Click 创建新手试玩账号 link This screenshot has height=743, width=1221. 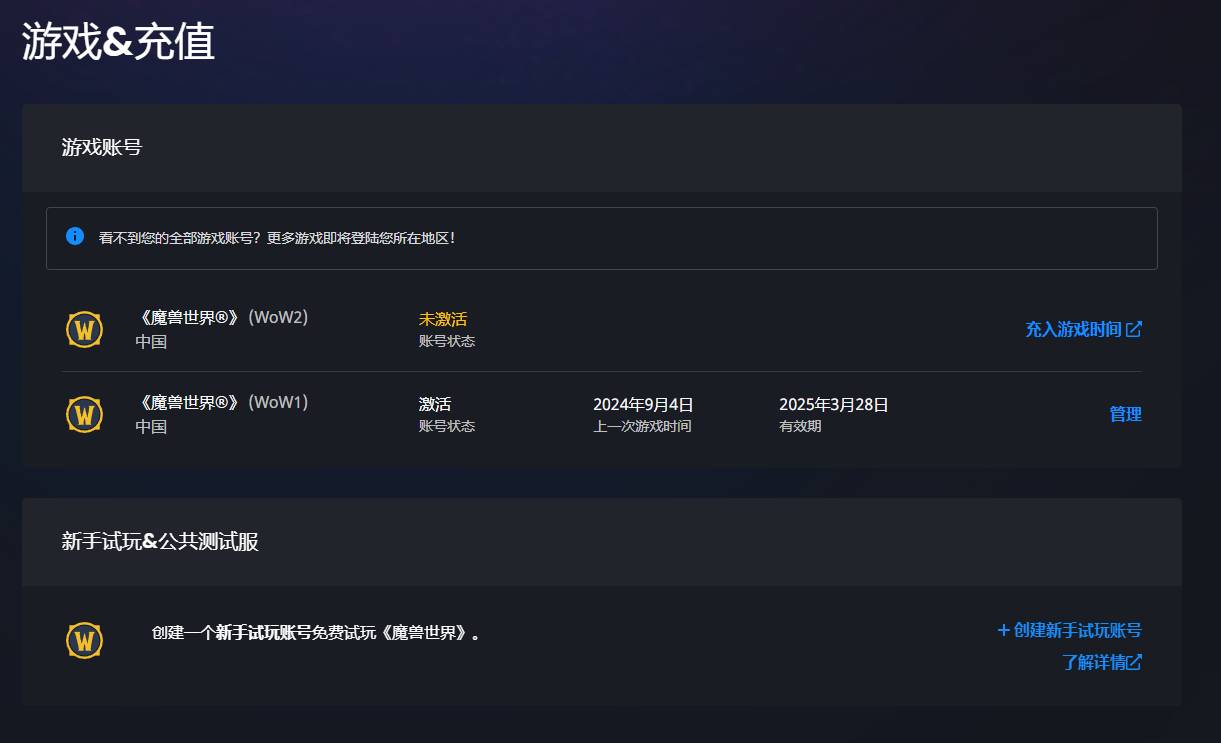point(1069,630)
